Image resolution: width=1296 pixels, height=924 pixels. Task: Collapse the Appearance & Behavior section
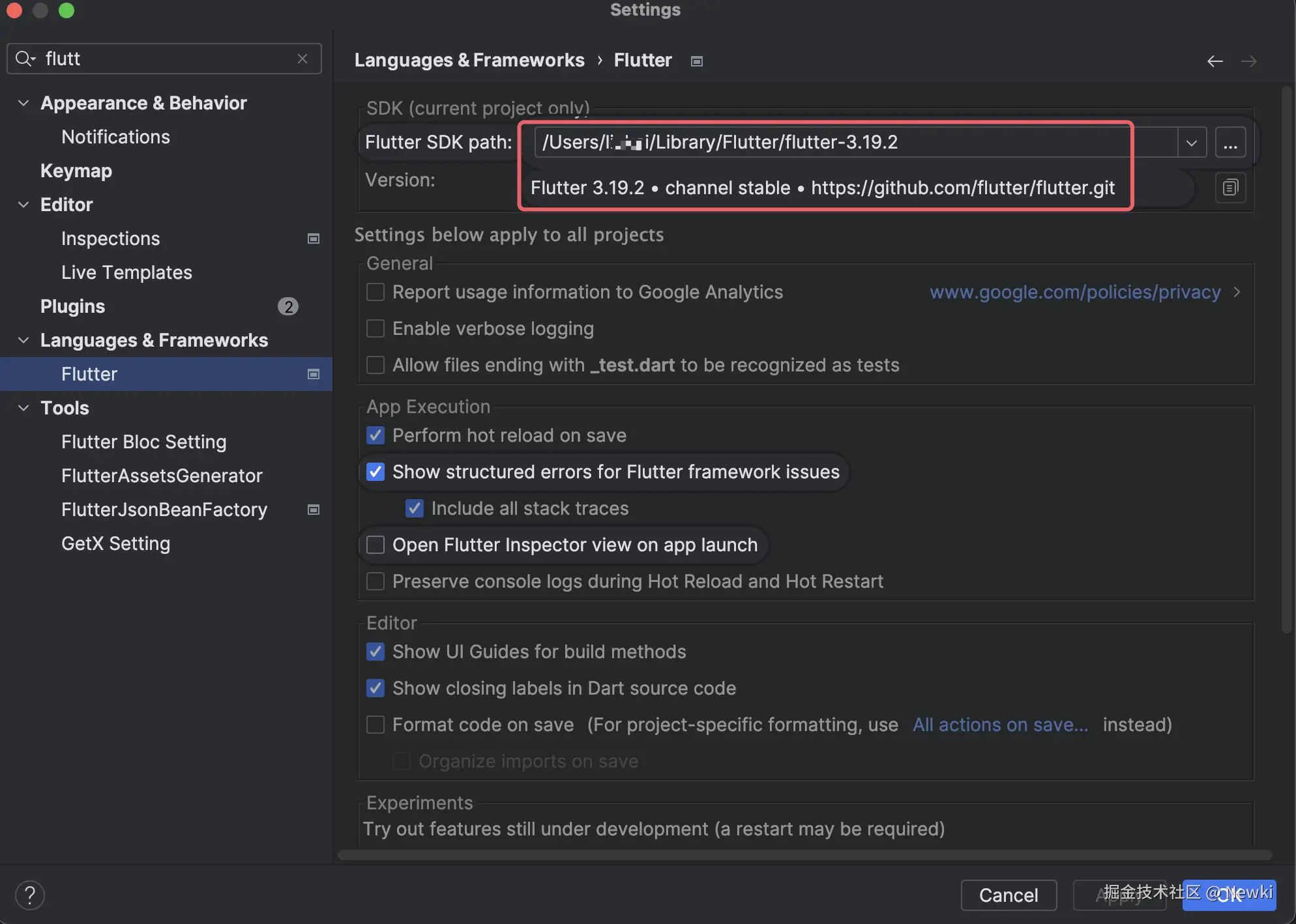[x=23, y=103]
